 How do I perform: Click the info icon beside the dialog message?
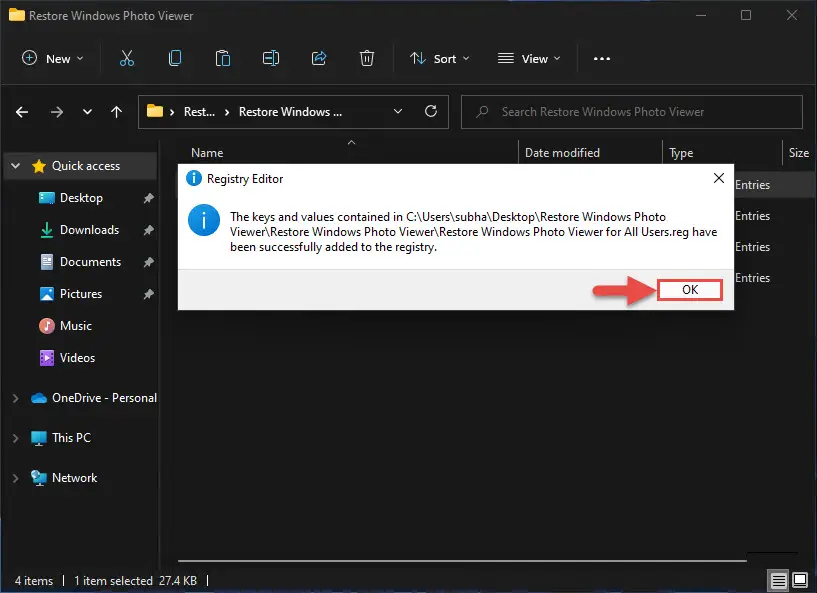point(204,220)
